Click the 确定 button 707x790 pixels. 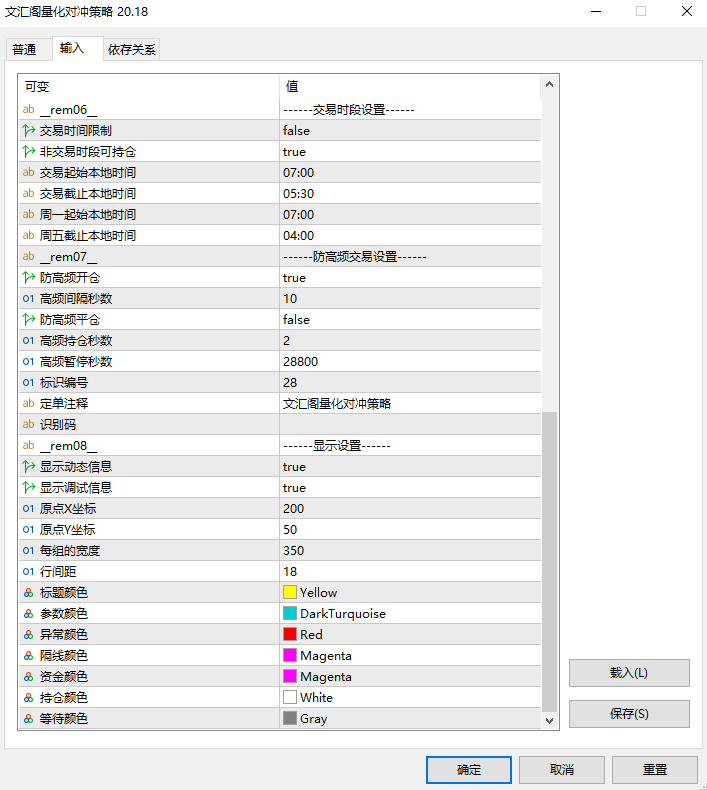[468, 770]
